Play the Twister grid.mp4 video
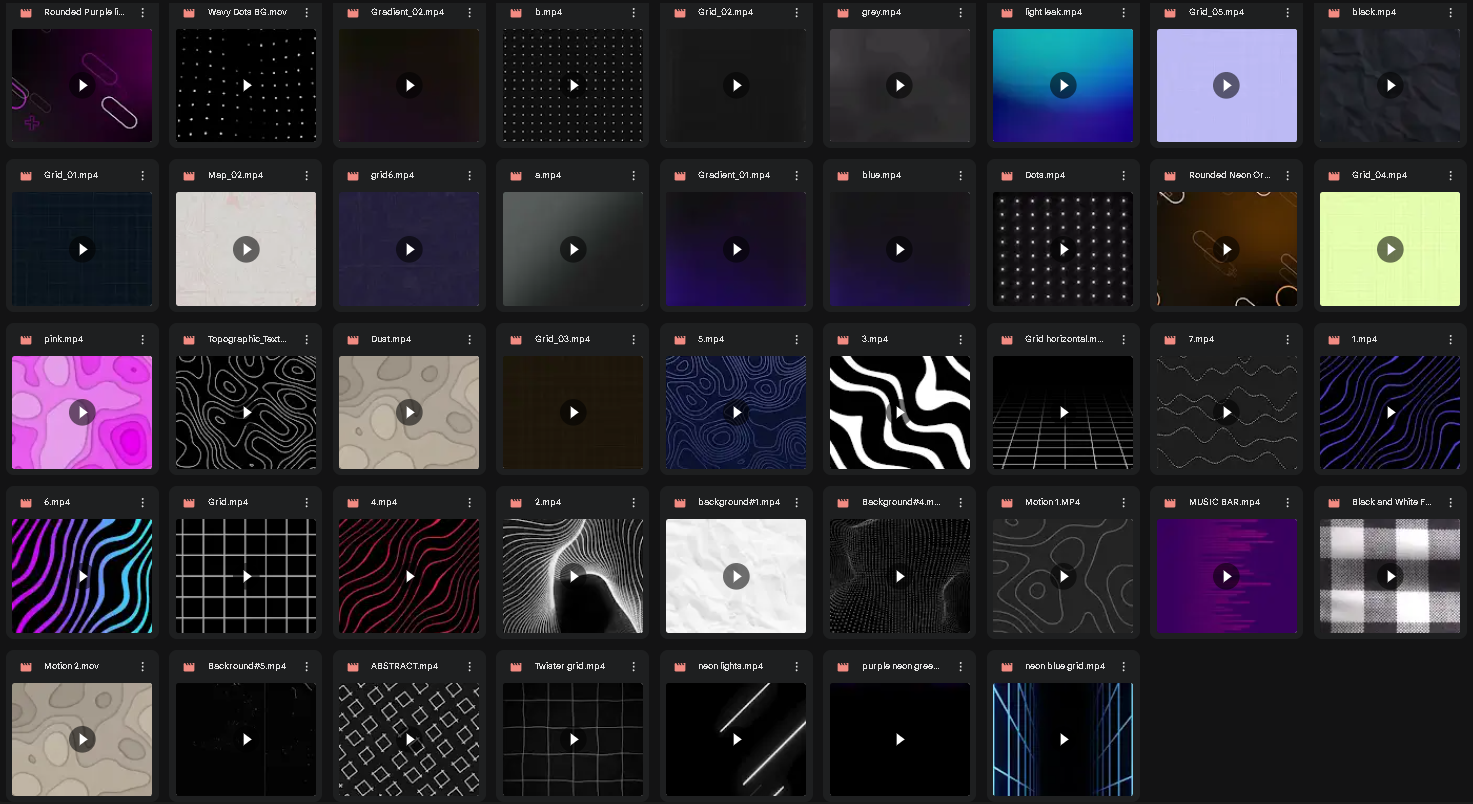The width and height of the screenshot is (1473, 804). 573,739
